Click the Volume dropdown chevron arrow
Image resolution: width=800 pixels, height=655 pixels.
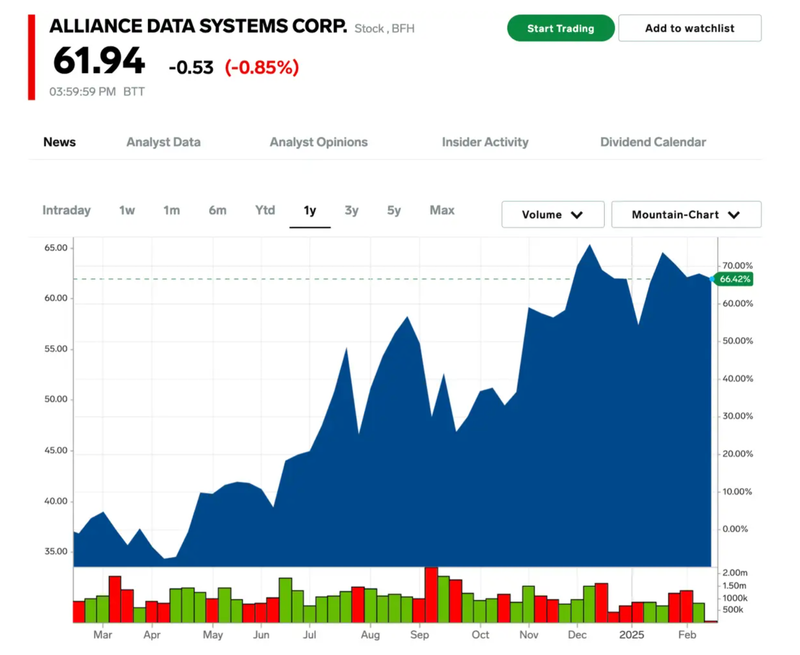pyautogui.click(x=577, y=215)
